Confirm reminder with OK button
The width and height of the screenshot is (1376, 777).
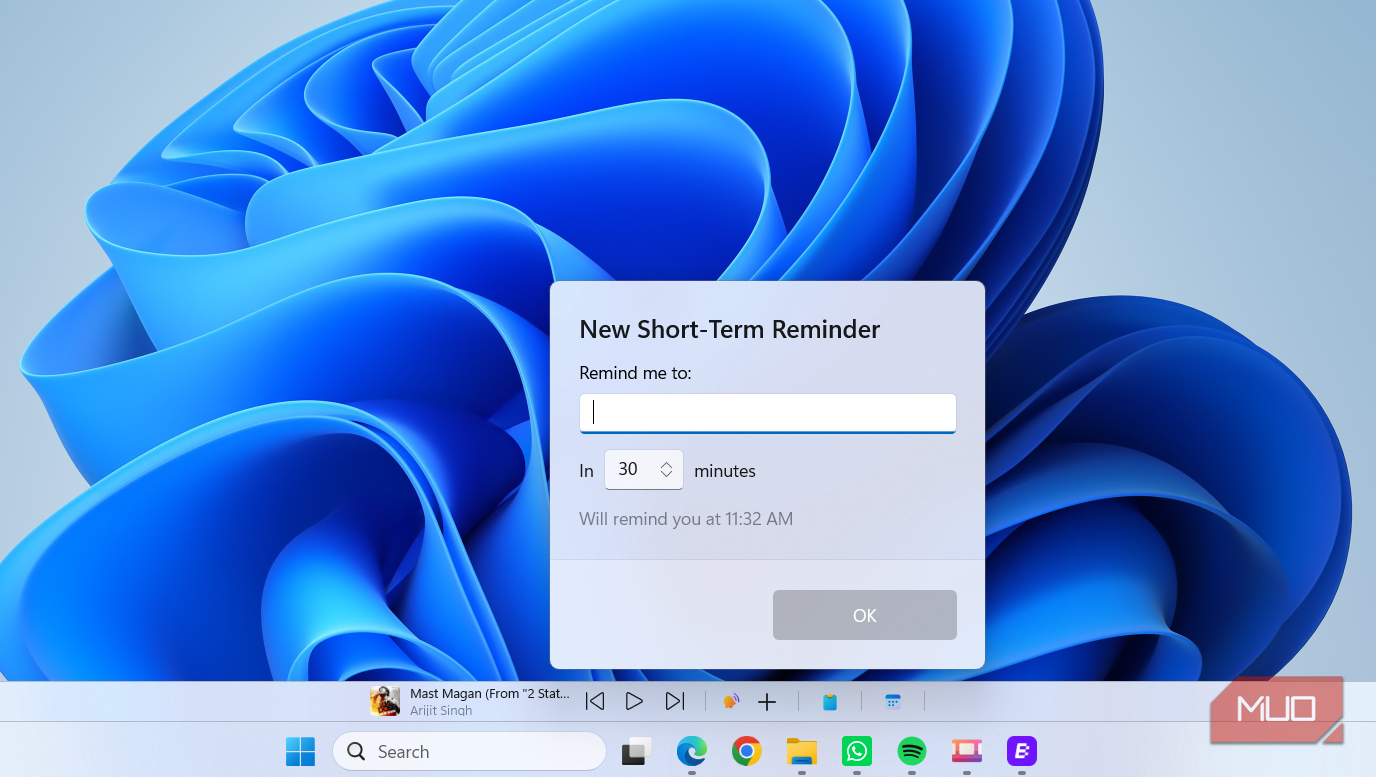[865, 615]
